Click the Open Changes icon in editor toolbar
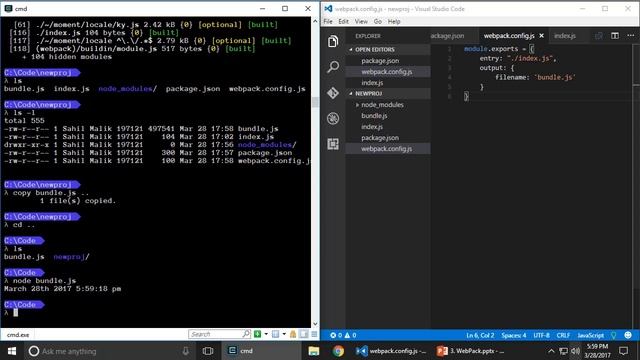 click(598, 36)
